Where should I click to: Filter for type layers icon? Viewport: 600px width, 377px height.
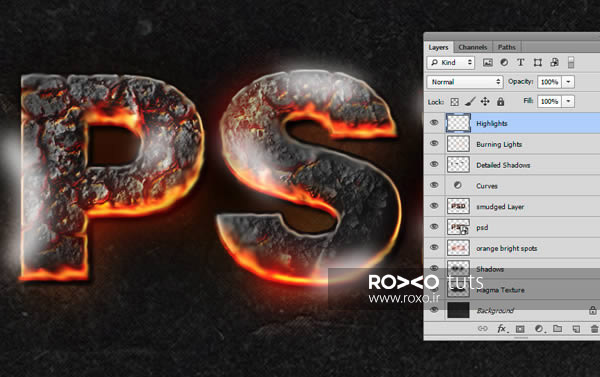(520, 62)
